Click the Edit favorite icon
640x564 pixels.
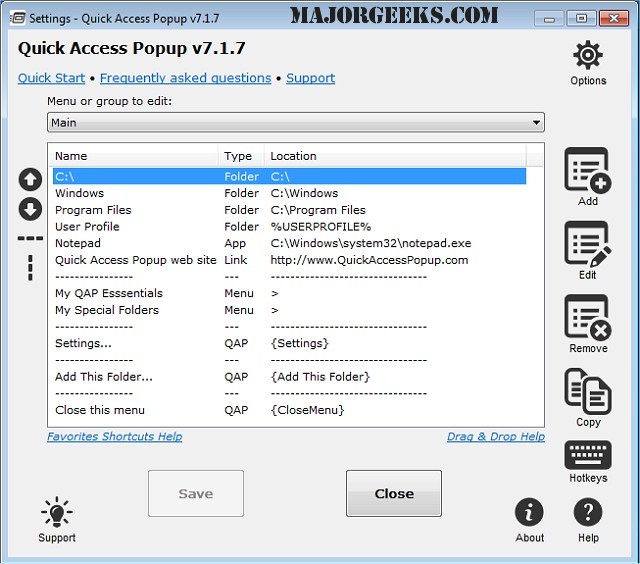coord(587,244)
